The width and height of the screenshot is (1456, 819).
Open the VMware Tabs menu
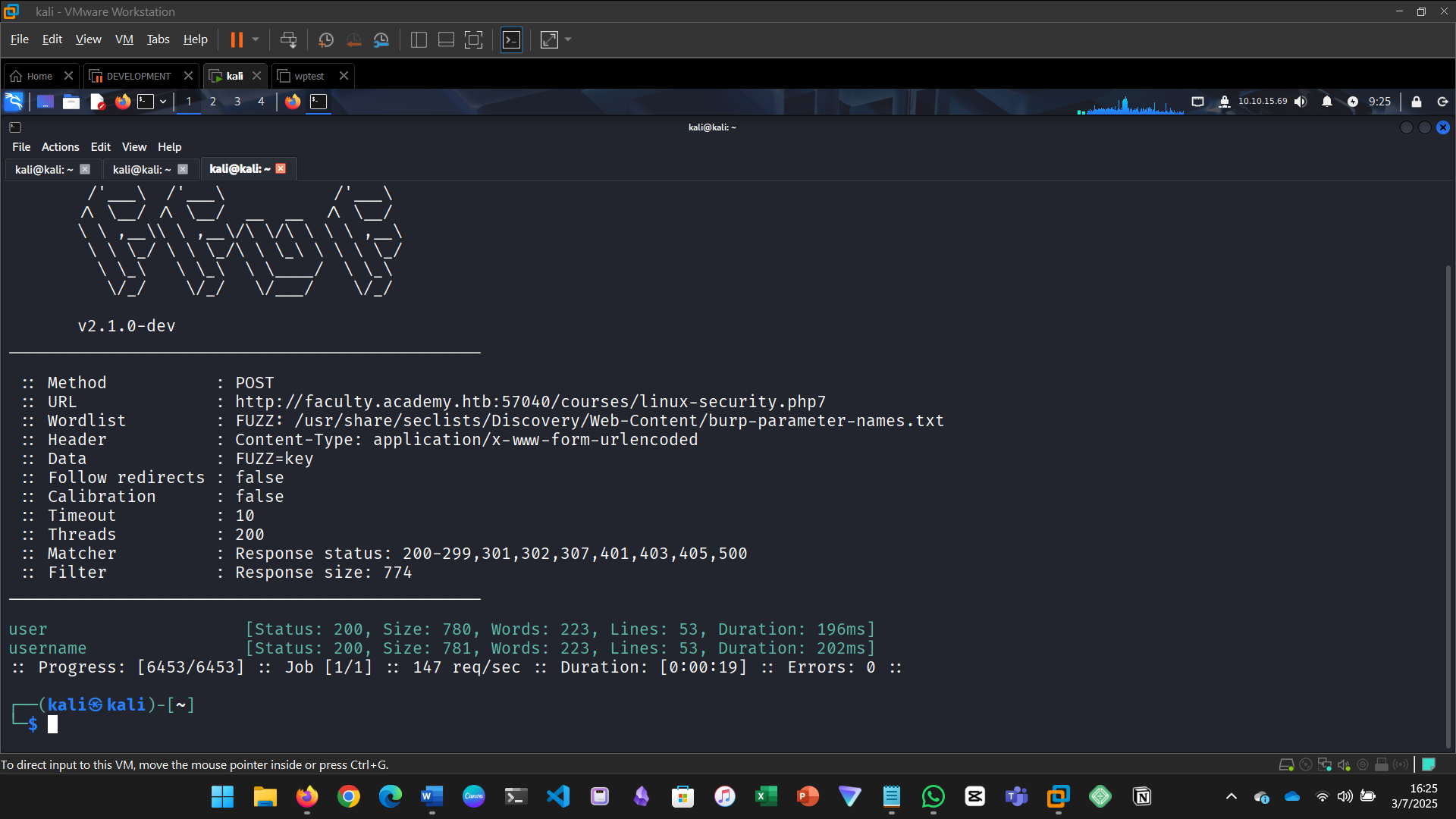pyautogui.click(x=158, y=39)
